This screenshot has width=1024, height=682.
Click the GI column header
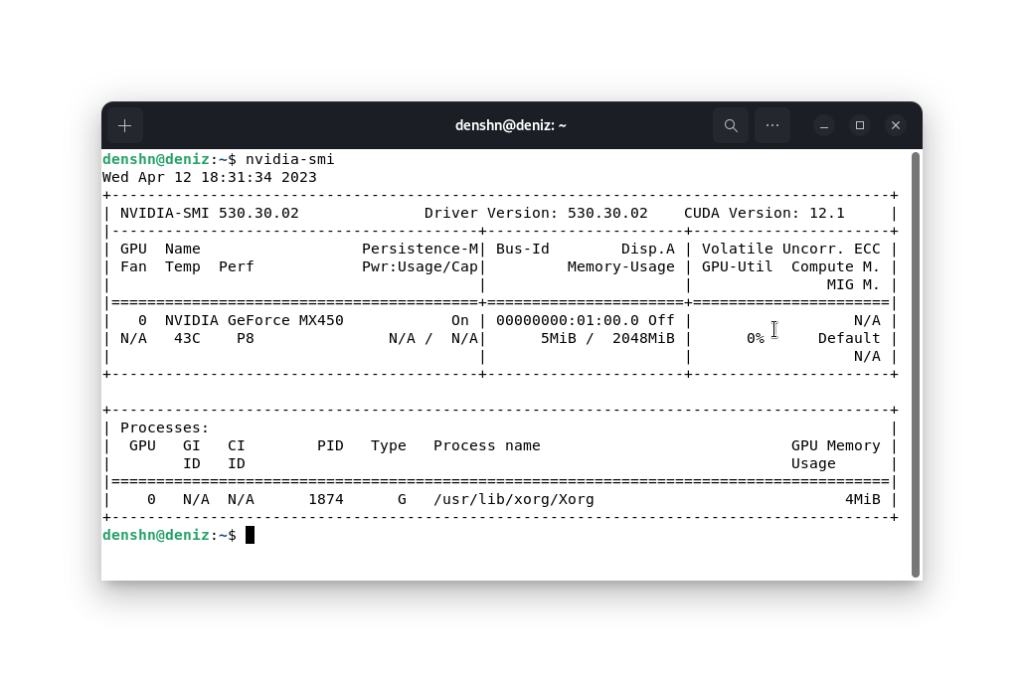tap(192, 446)
